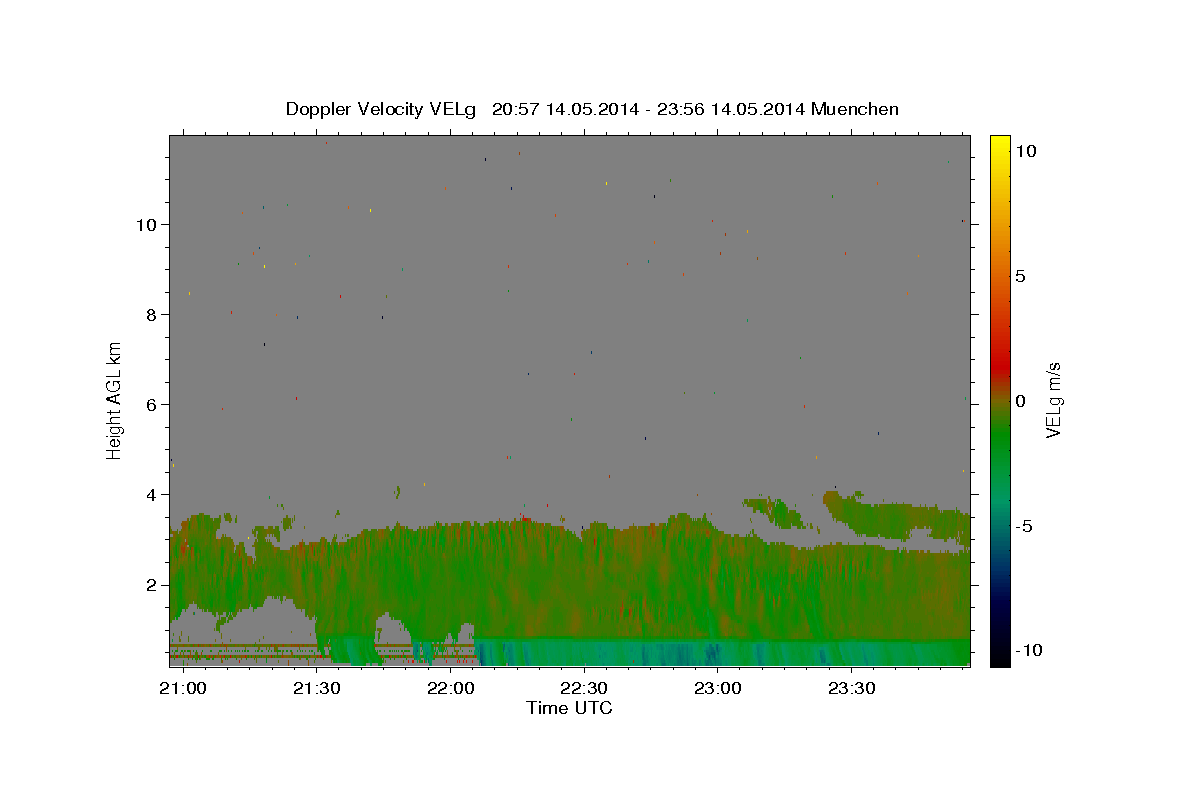Screen dimensions: 1200x800
Task: Select the 21:30 time tick label
Action: pos(317,689)
